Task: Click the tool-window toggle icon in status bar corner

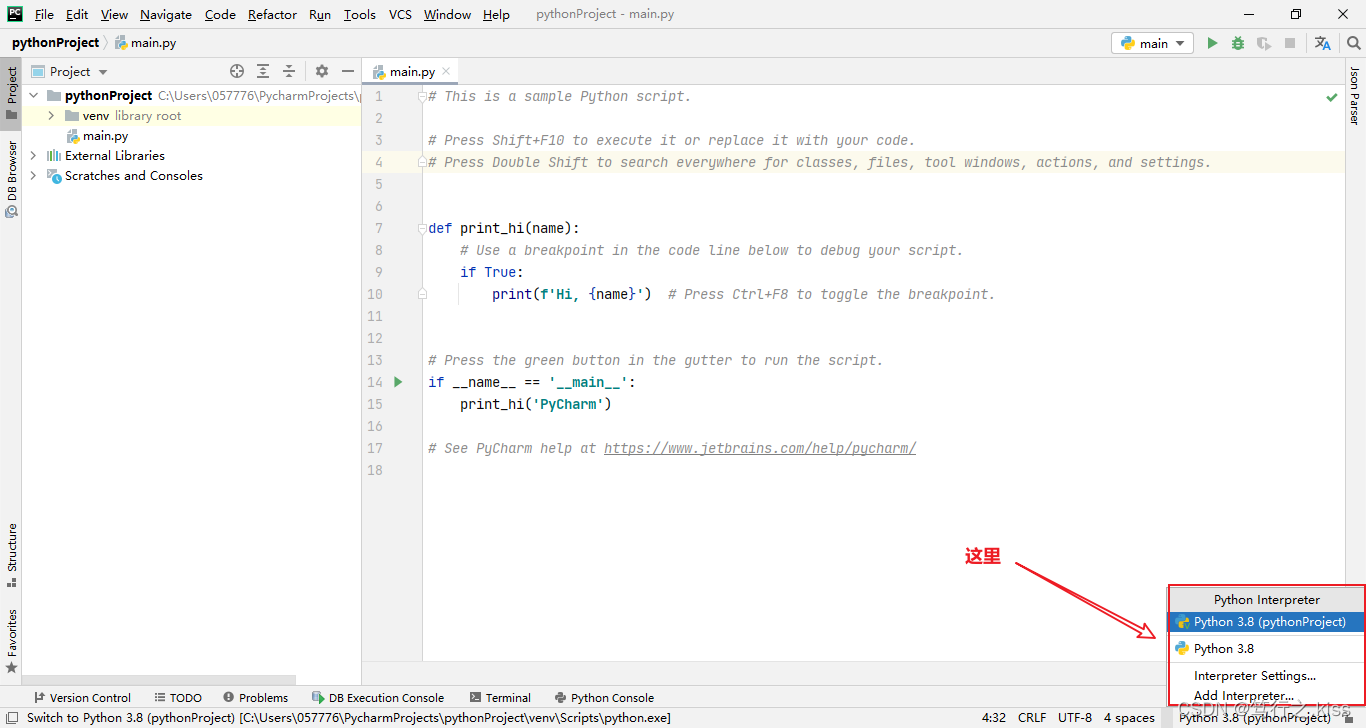Action: click(x=12, y=717)
